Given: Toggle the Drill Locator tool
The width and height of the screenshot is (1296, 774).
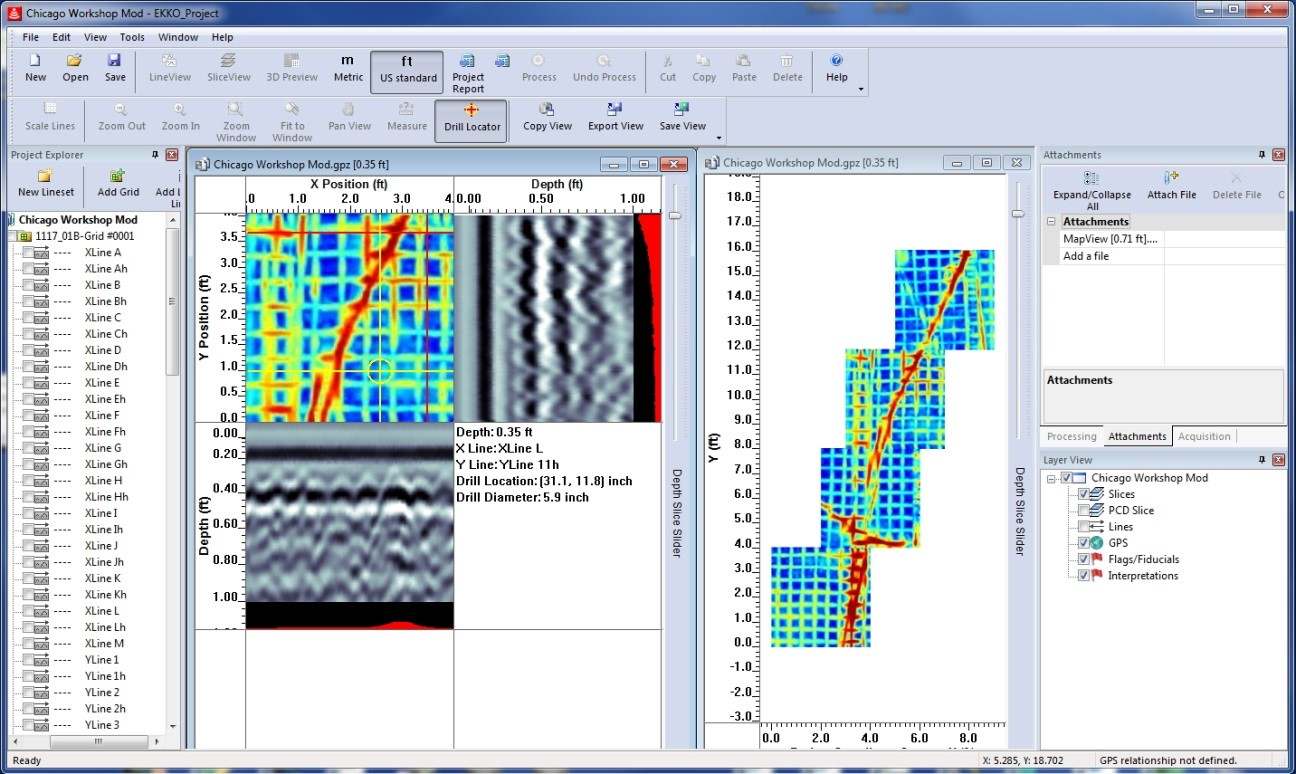Looking at the screenshot, I should coord(471,120).
